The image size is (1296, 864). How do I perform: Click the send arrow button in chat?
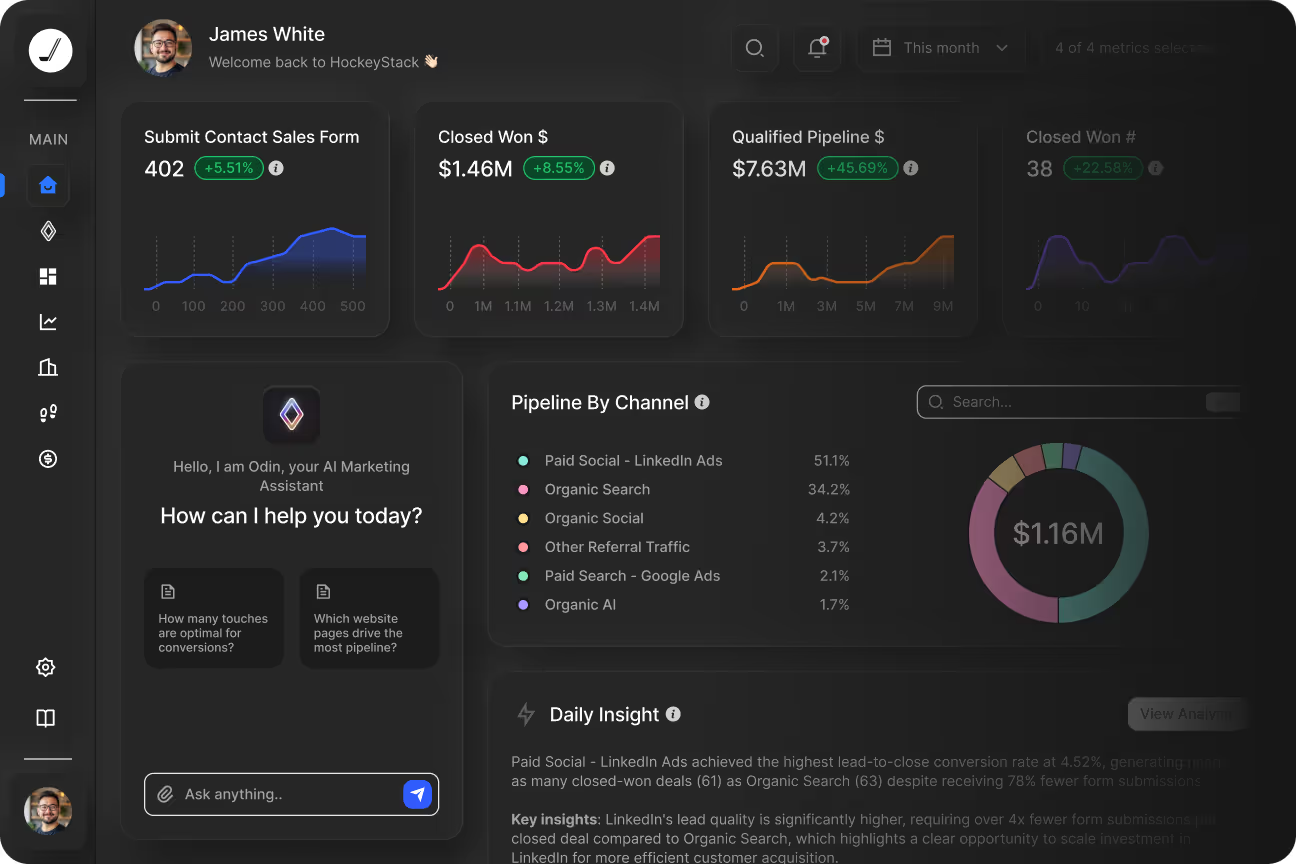[x=417, y=794]
